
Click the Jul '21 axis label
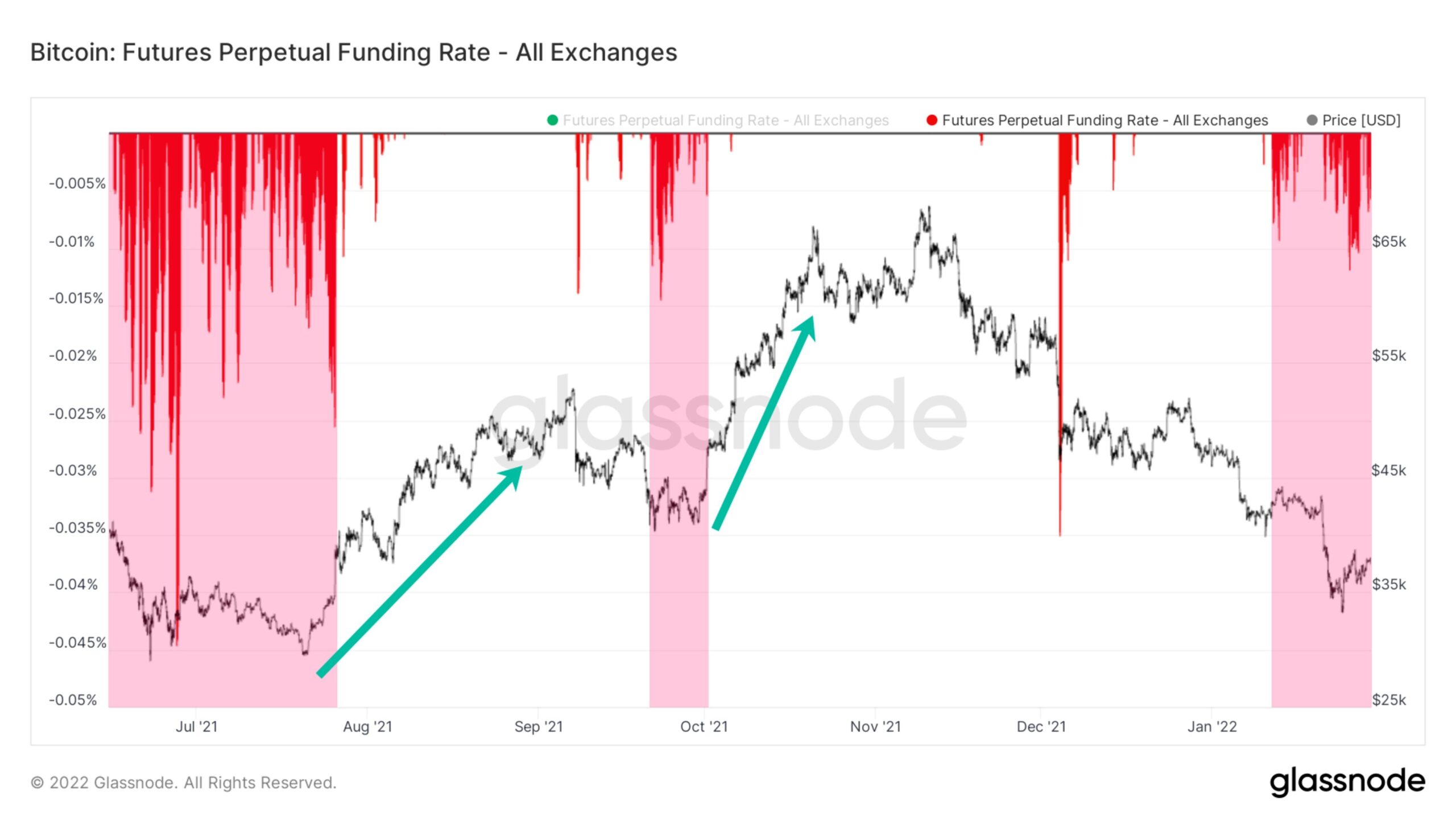(x=196, y=726)
